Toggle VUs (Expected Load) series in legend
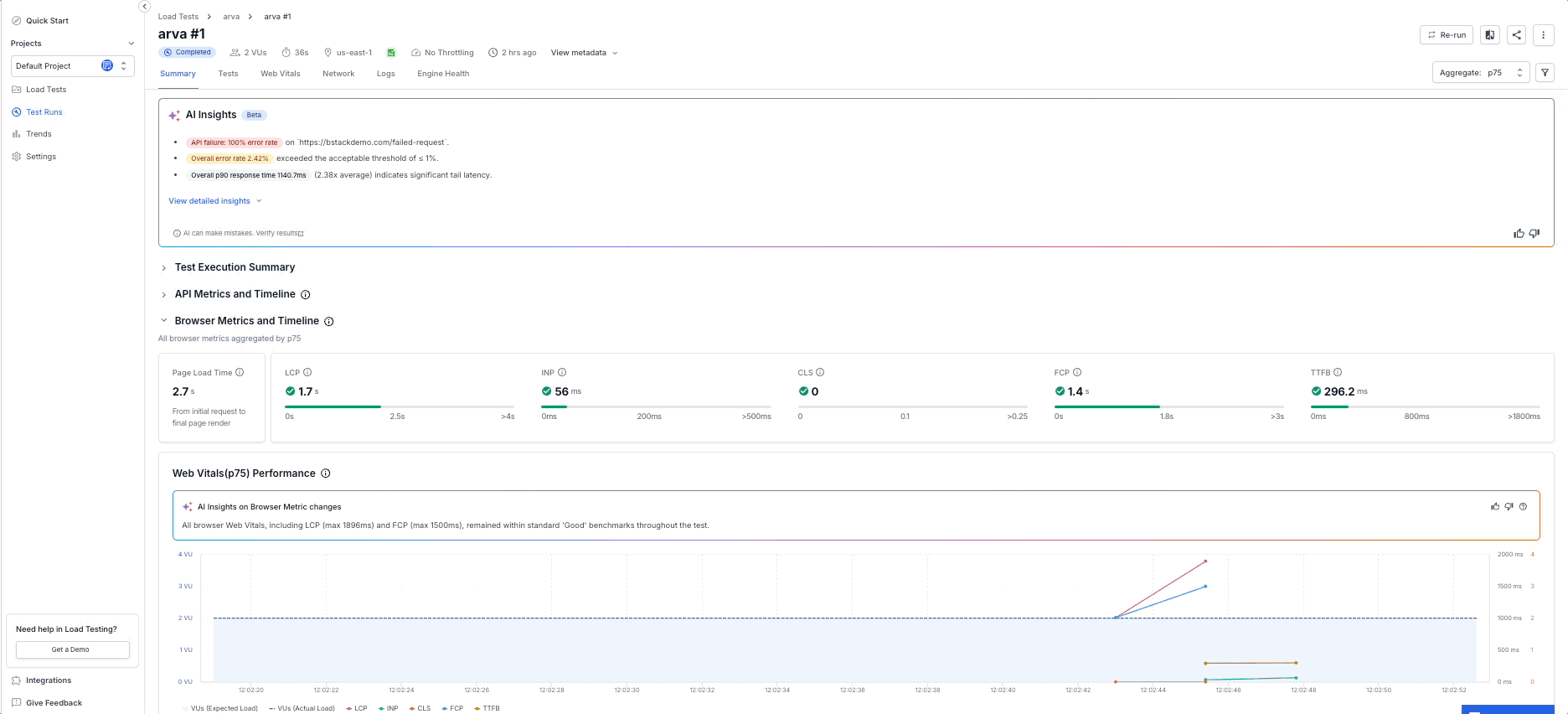 pos(221,708)
